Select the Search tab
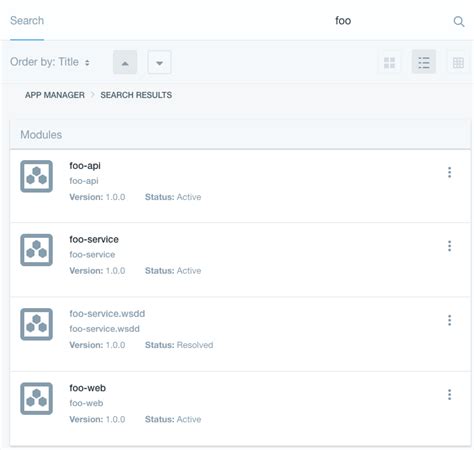The image size is (474, 450). pyautogui.click(x=27, y=21)
